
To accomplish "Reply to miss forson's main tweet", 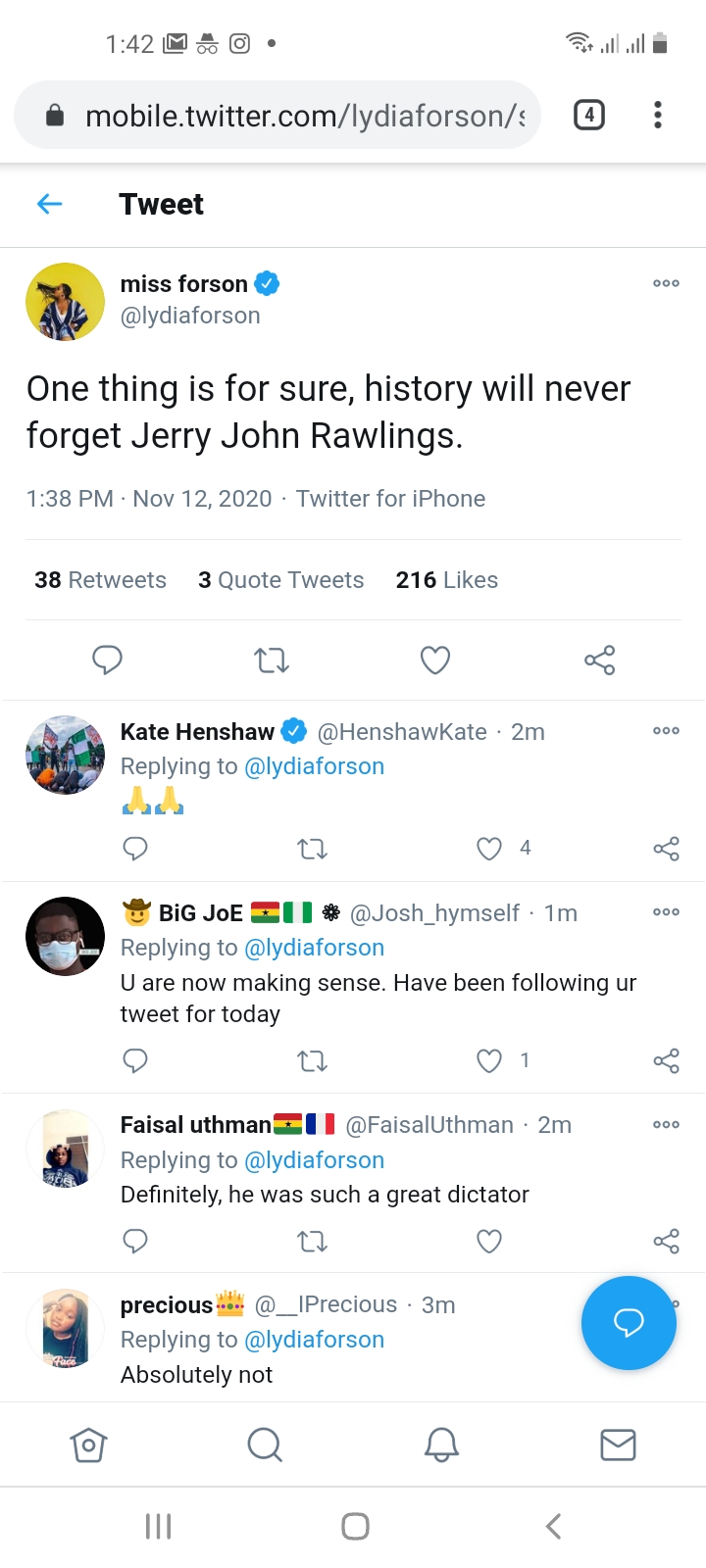I will (x=107, y=660).
